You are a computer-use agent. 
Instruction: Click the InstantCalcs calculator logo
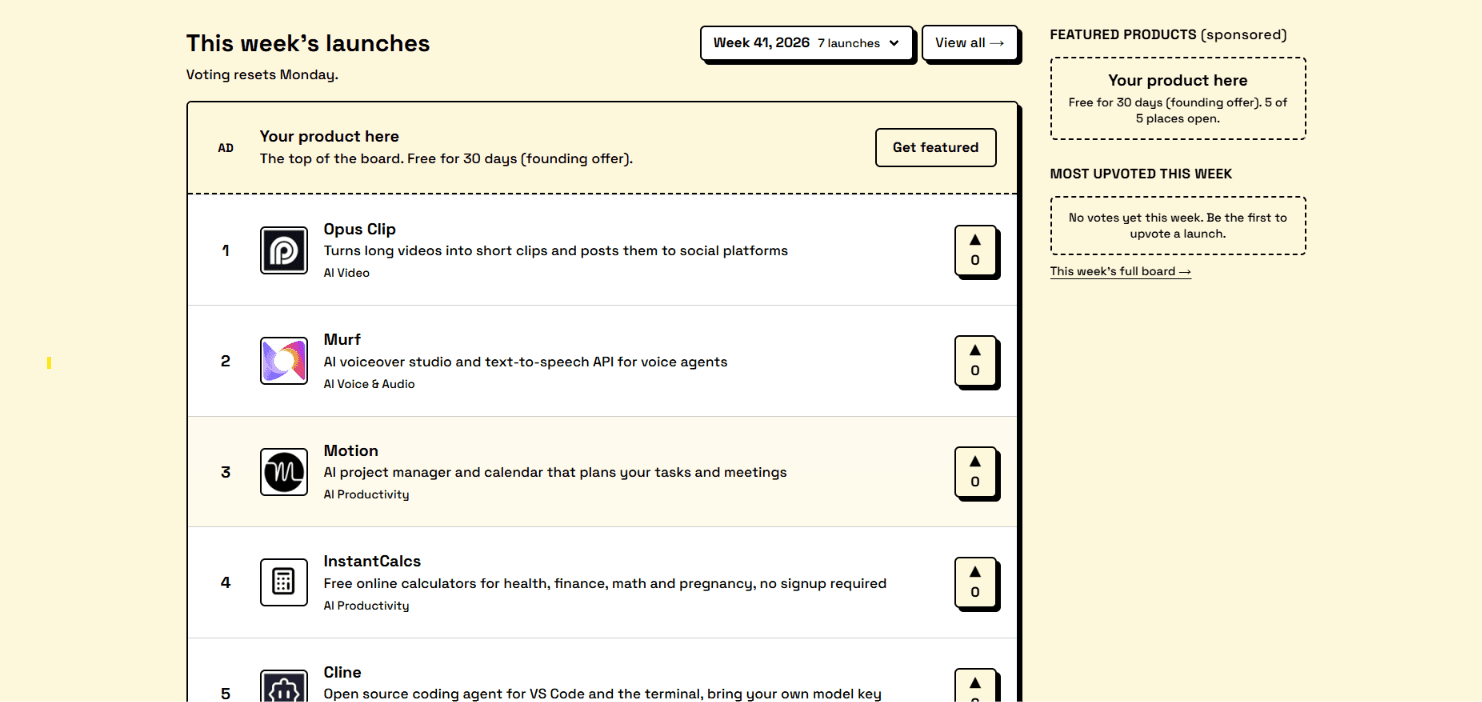(284, 582)
